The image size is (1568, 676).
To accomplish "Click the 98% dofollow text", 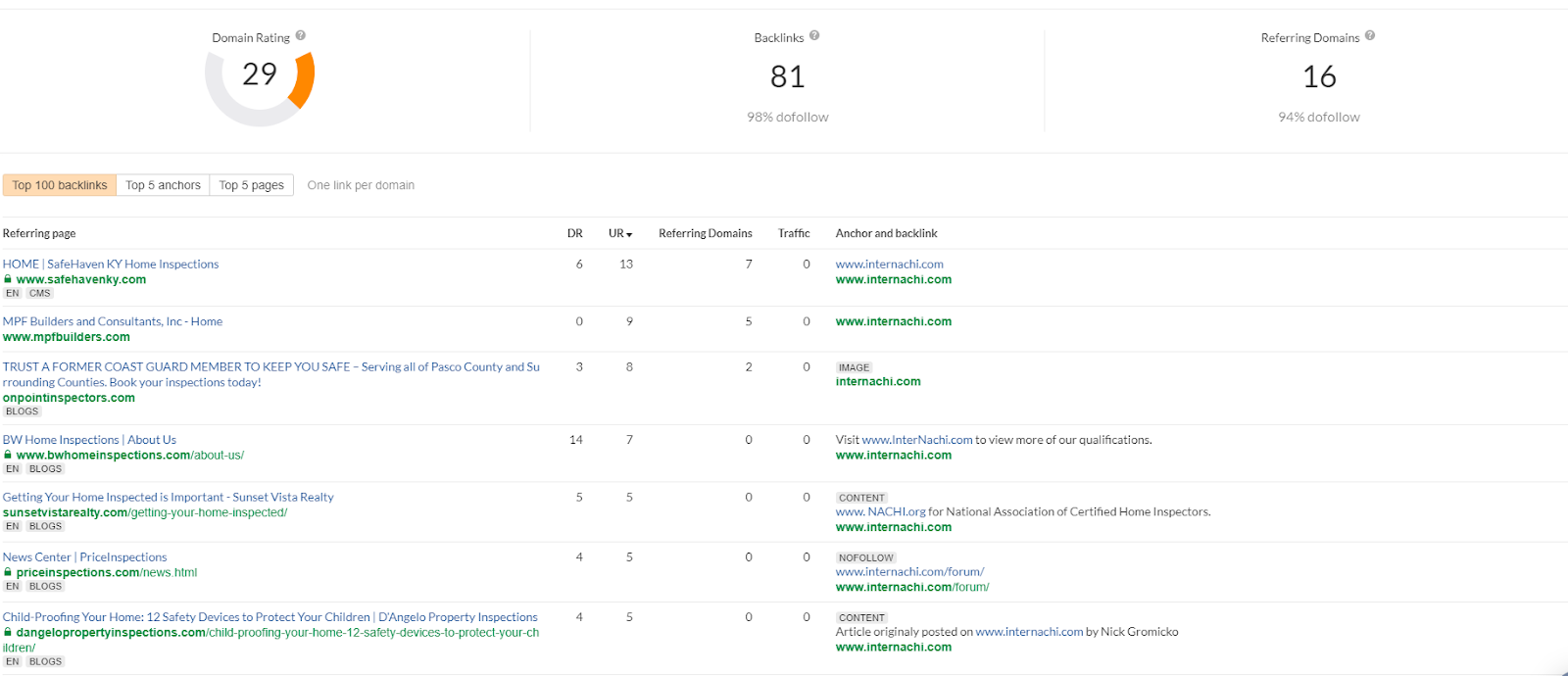I will pos(788,117).
